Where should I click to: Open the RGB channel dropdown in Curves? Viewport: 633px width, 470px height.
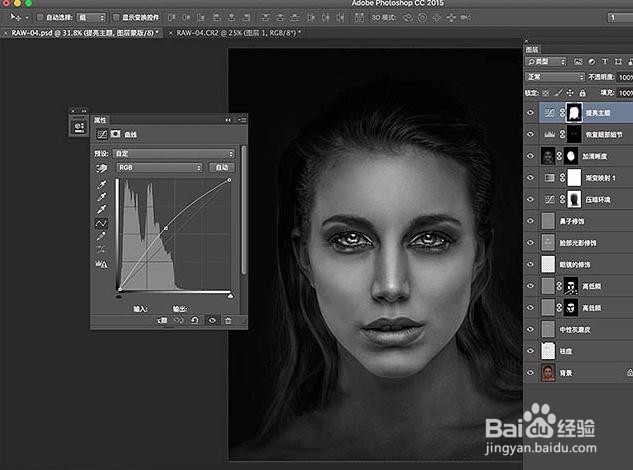point(159,168)
